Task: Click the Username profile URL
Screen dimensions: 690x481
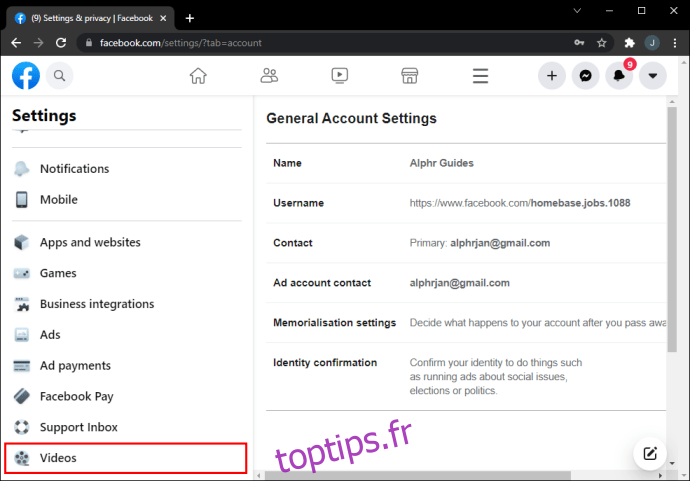Action: point(520,203)
